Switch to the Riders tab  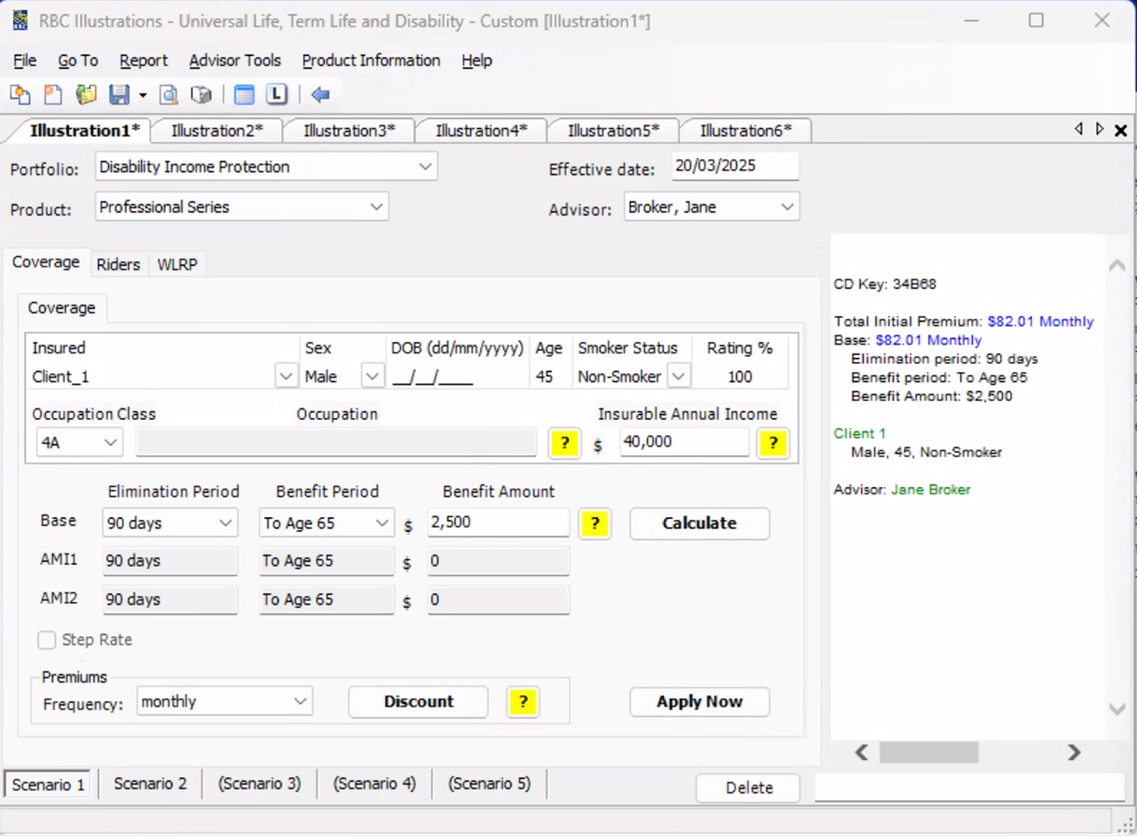[x=118, y=265]
